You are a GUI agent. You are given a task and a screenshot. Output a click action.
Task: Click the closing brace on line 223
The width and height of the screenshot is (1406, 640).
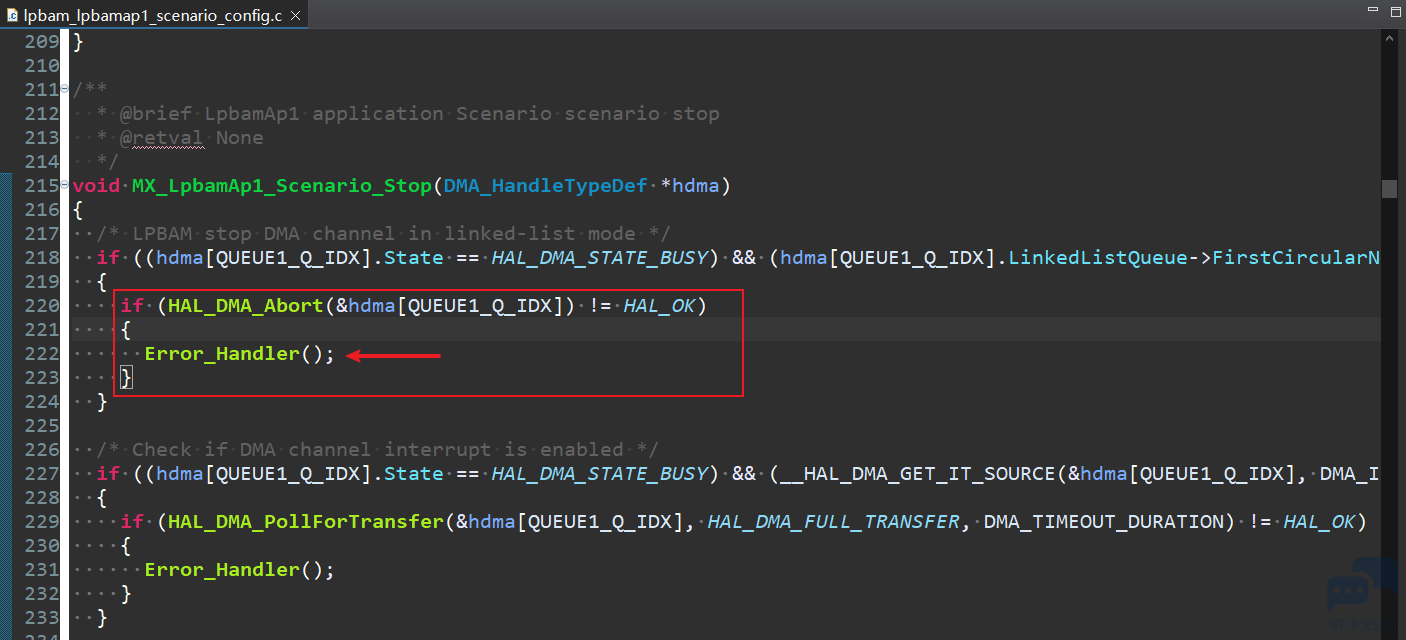click(126, 378)
